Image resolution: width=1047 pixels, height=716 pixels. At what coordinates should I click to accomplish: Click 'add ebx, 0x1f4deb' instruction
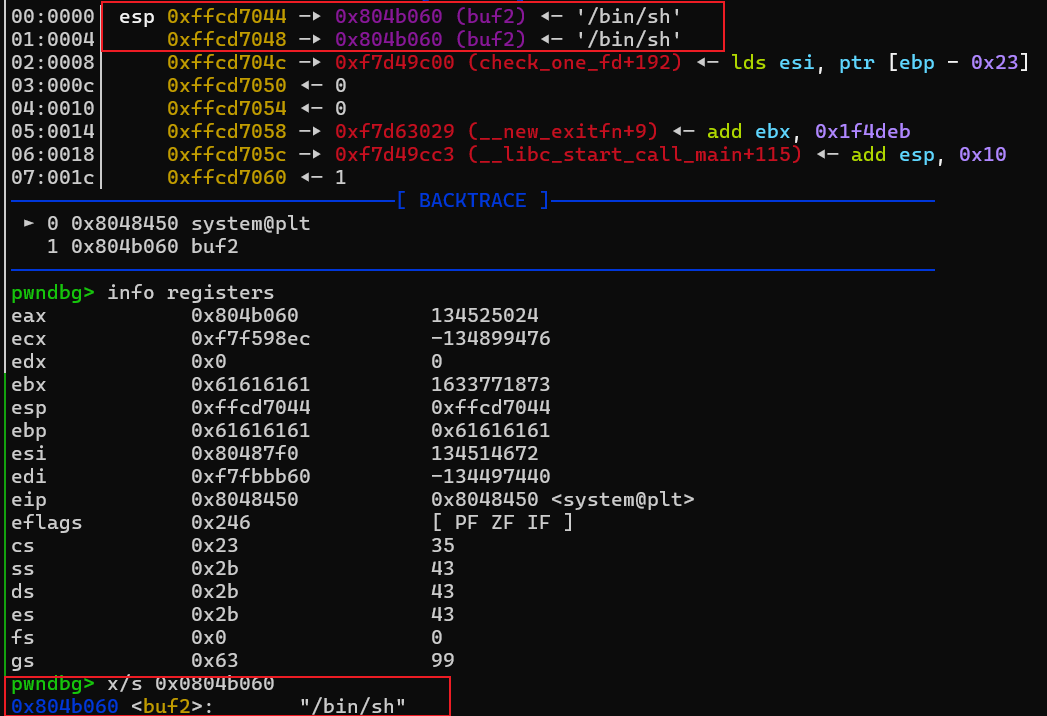tap(809, 131)
